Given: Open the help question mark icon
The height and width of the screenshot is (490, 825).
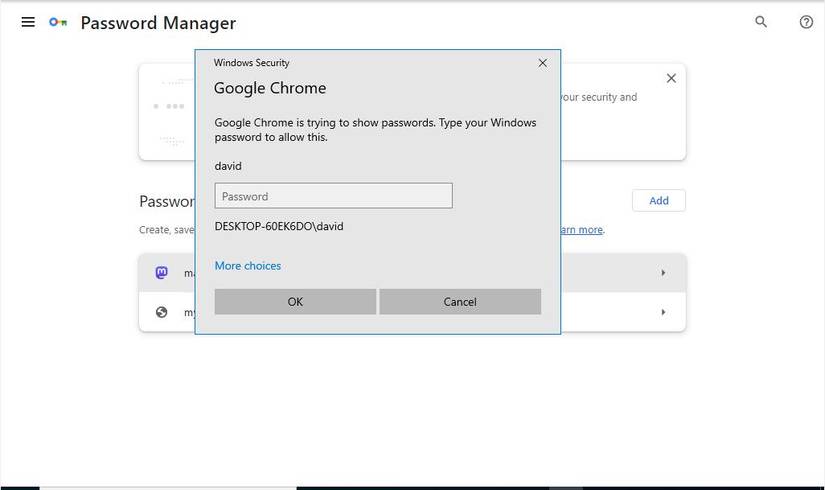Looking at the screenshot, I should 806,22.
